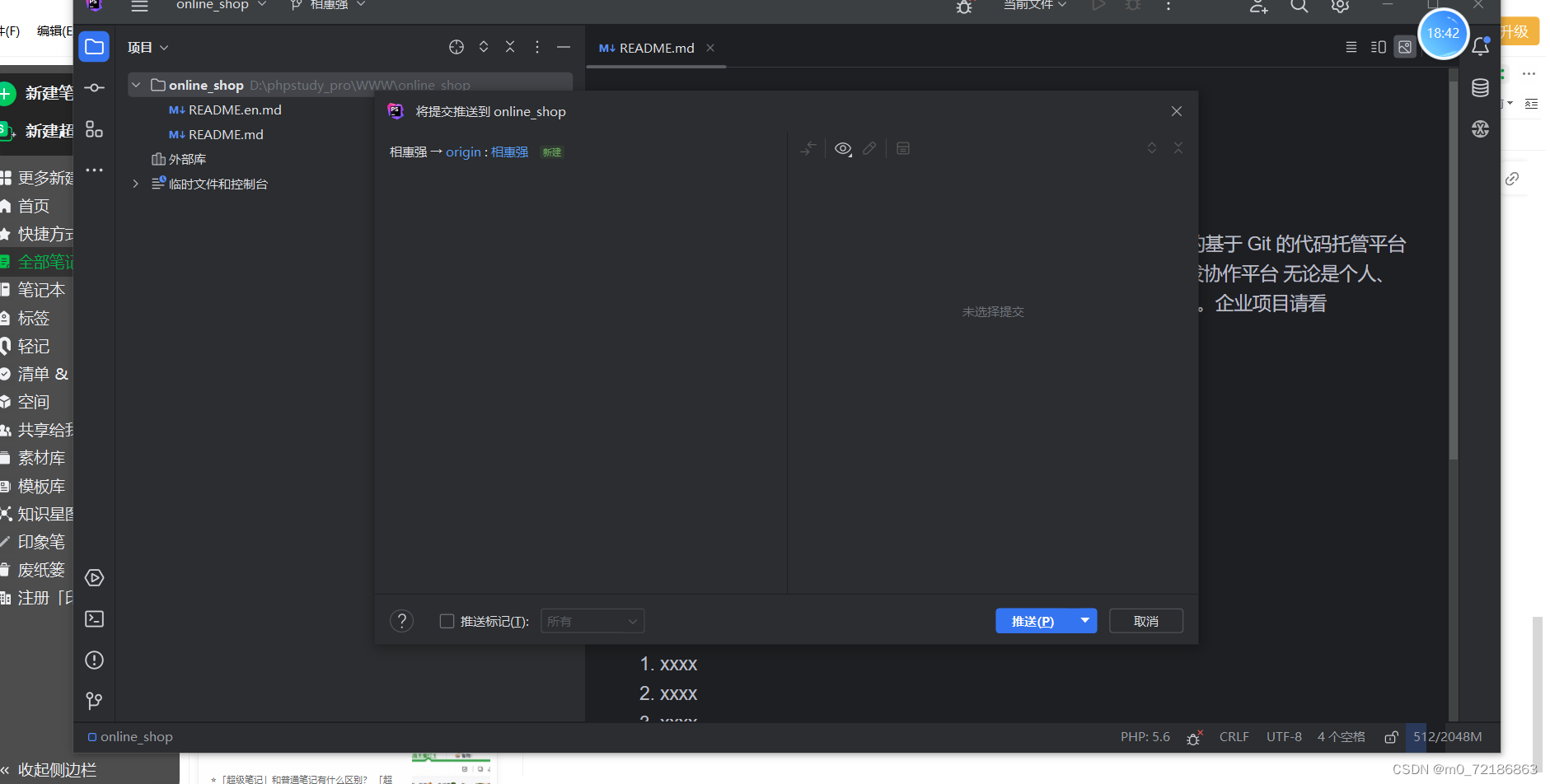Expand the 临时文件和控制台 tree node
The image size is (1550, 784).
pyautogui.click(x=135, y=184)
